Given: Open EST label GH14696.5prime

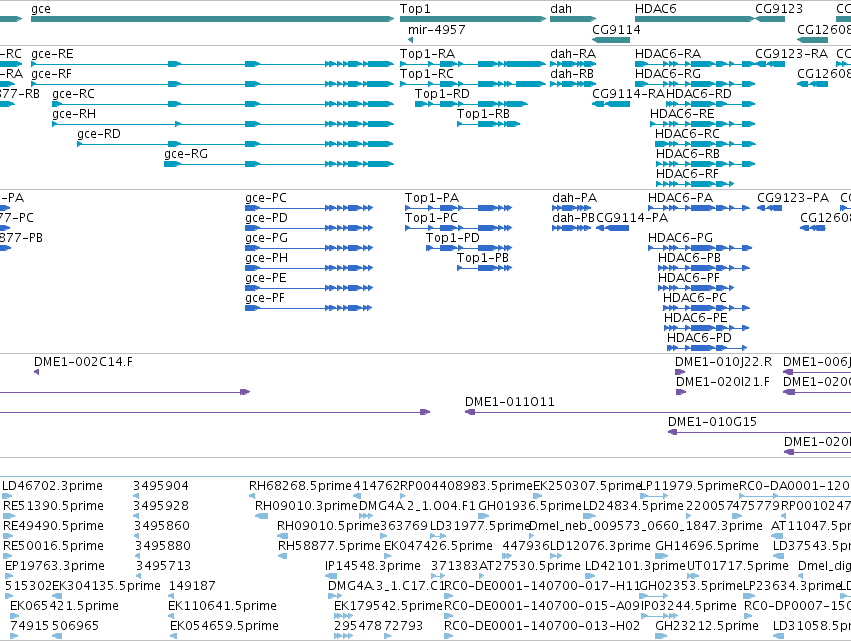Looking at the screenshot, I should (707, 547).
